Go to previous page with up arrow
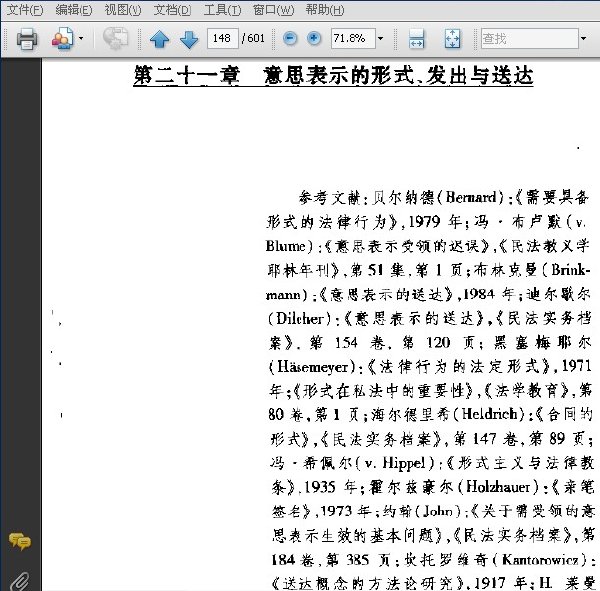The width and height of the screenshot is (600, 591). click(x=160, y=39)
